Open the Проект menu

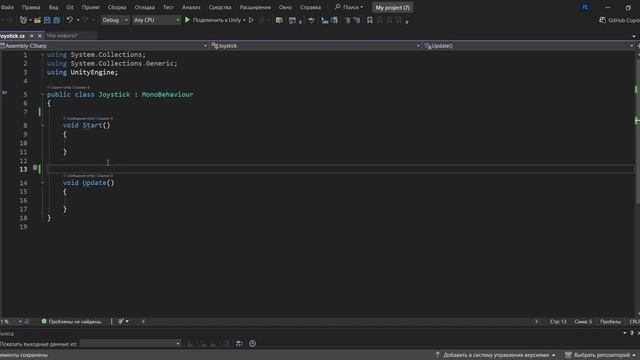(91, 7)
